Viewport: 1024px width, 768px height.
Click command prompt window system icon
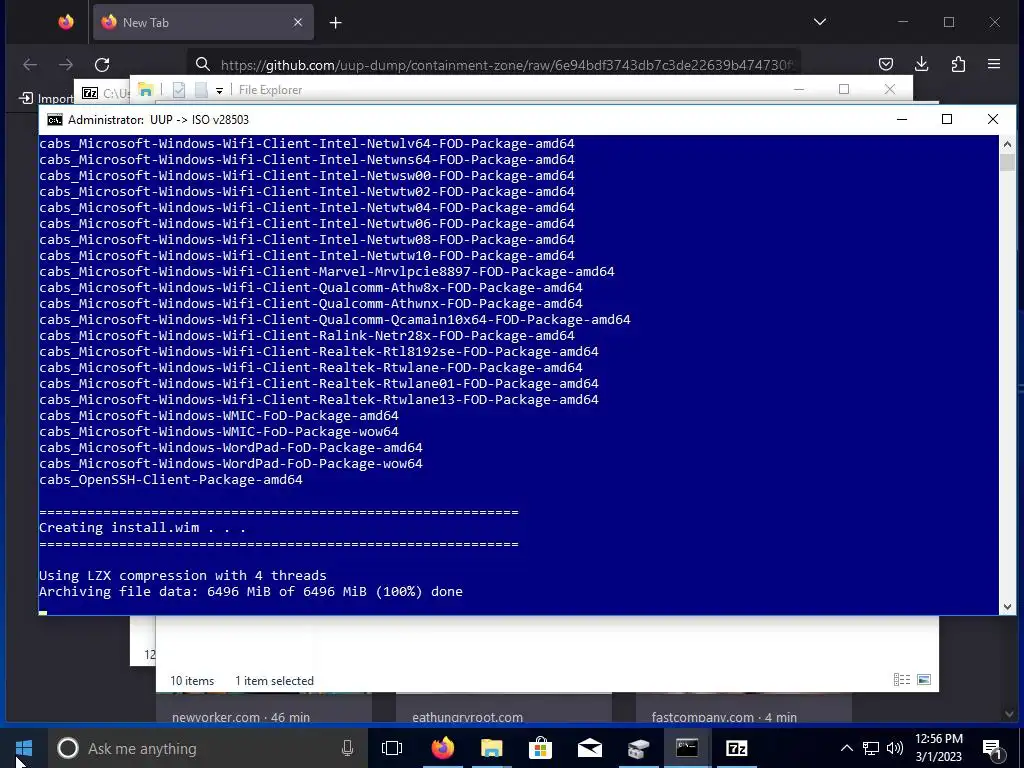(x=55, y=120)
